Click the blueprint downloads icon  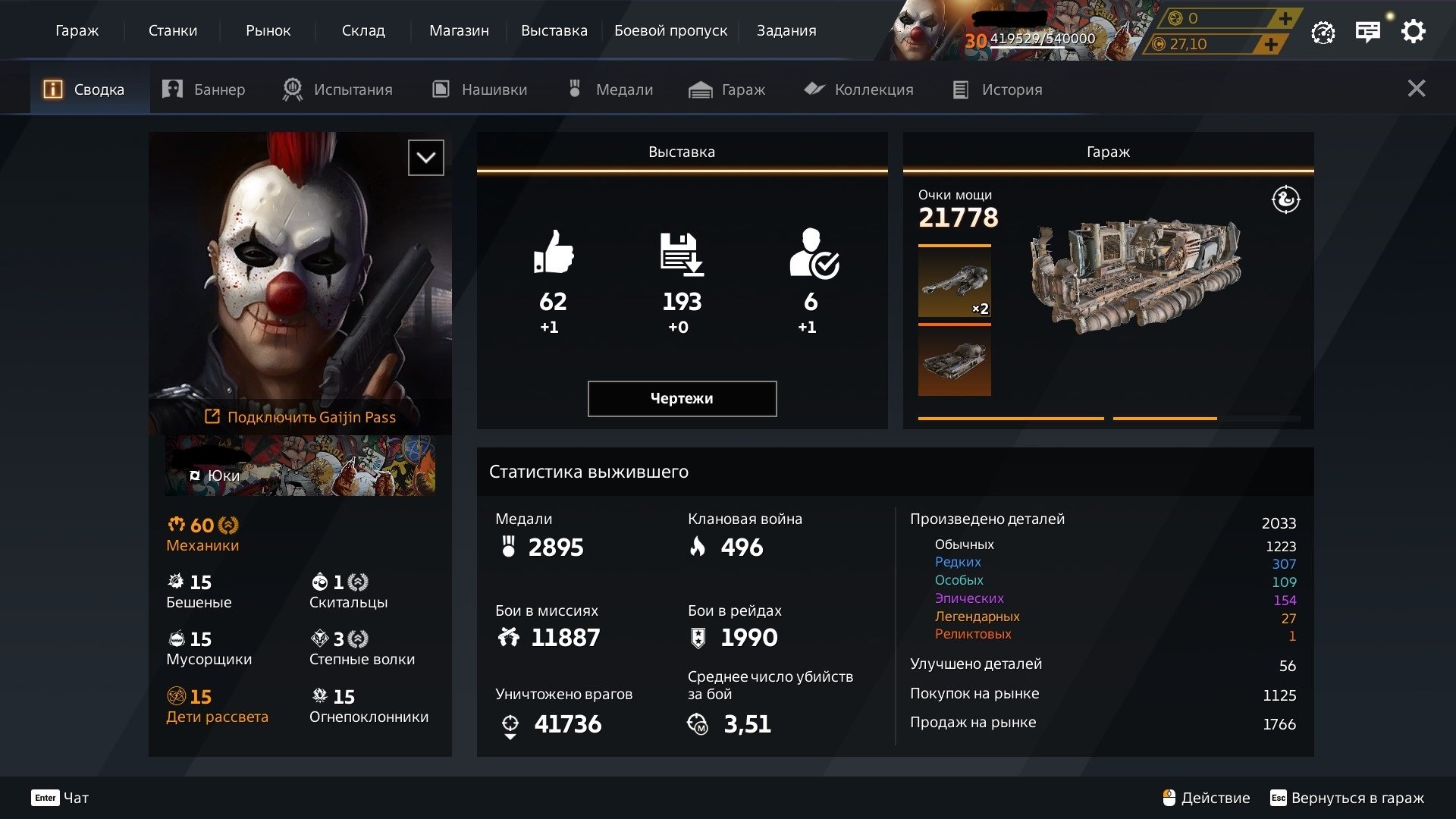click(681, 253)
